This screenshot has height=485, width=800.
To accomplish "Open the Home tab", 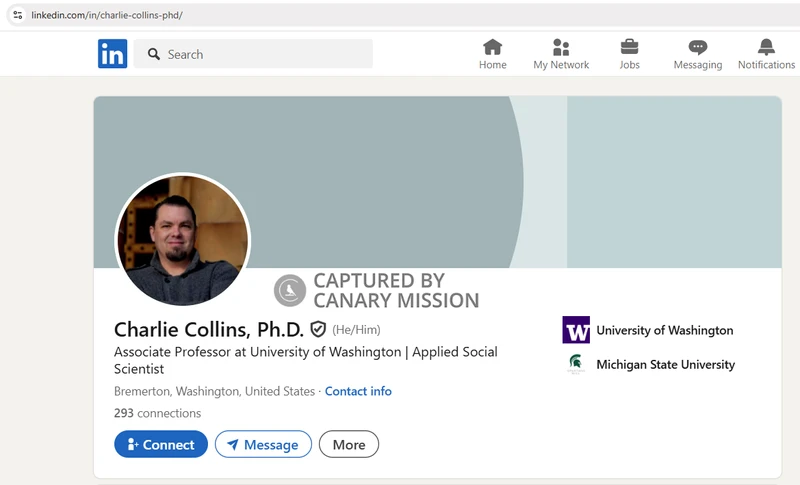I will (492, 54).
